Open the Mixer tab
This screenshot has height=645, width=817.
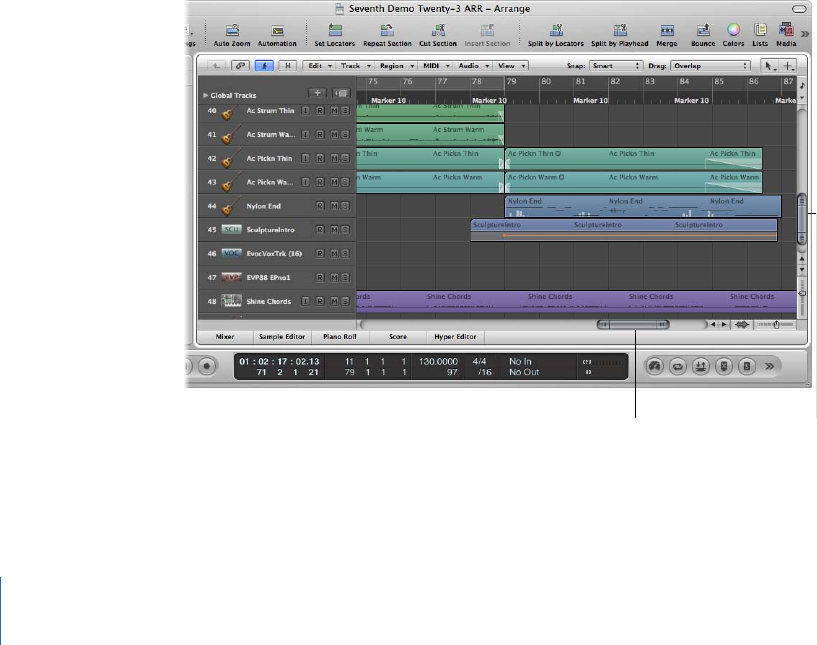click(x=225, y=337)
